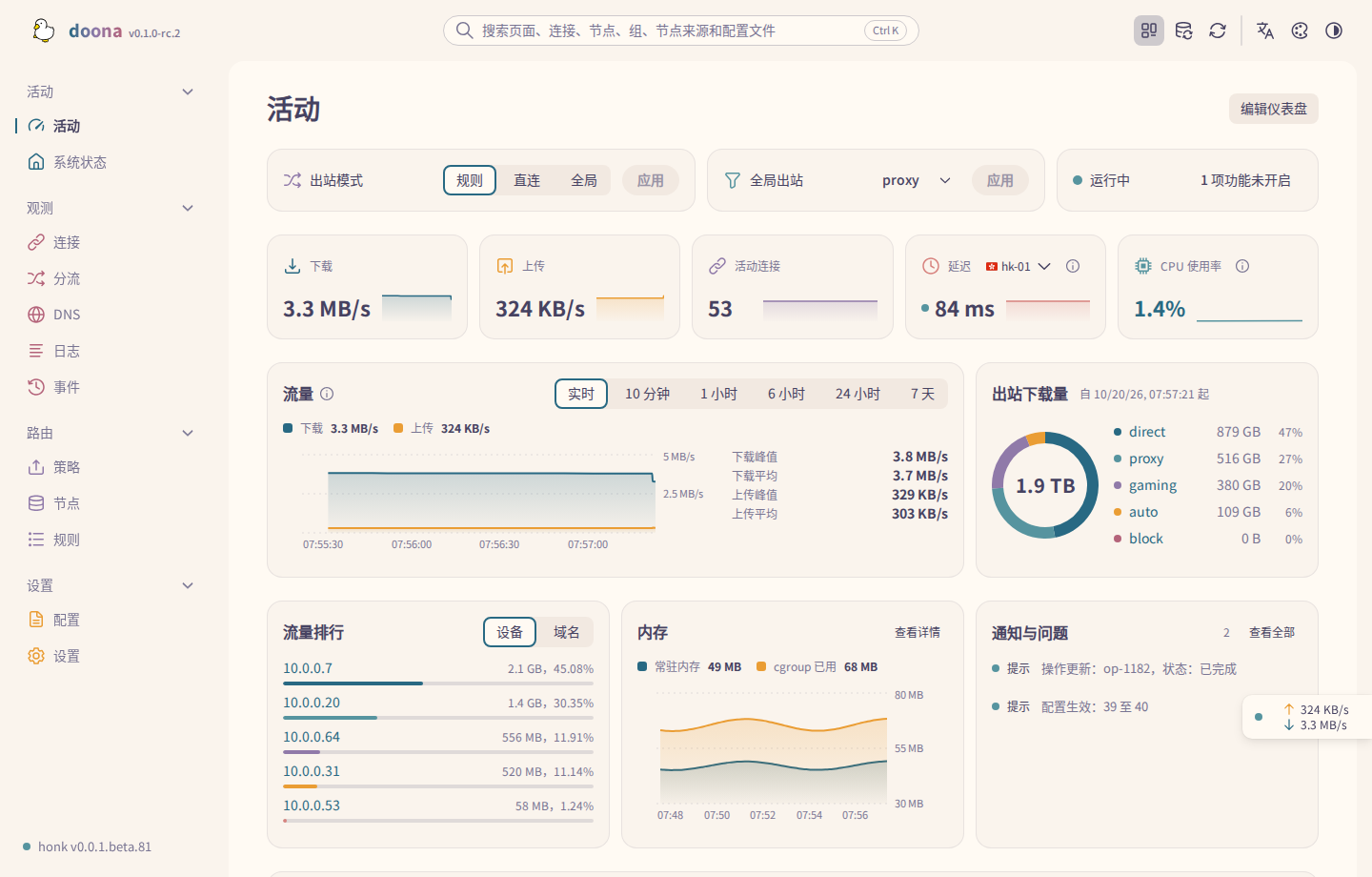Click 查看详情 link in 内存 card
The image size is (1372, 877).
click(918, 632)
